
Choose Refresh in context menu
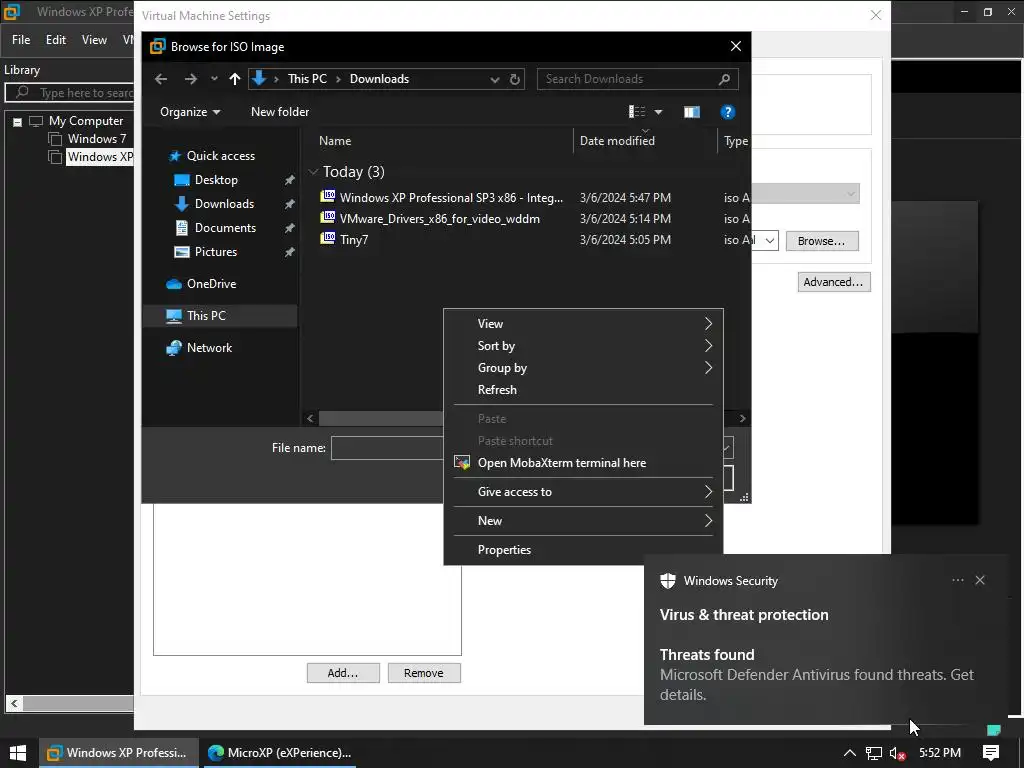(x=583, y=390)
